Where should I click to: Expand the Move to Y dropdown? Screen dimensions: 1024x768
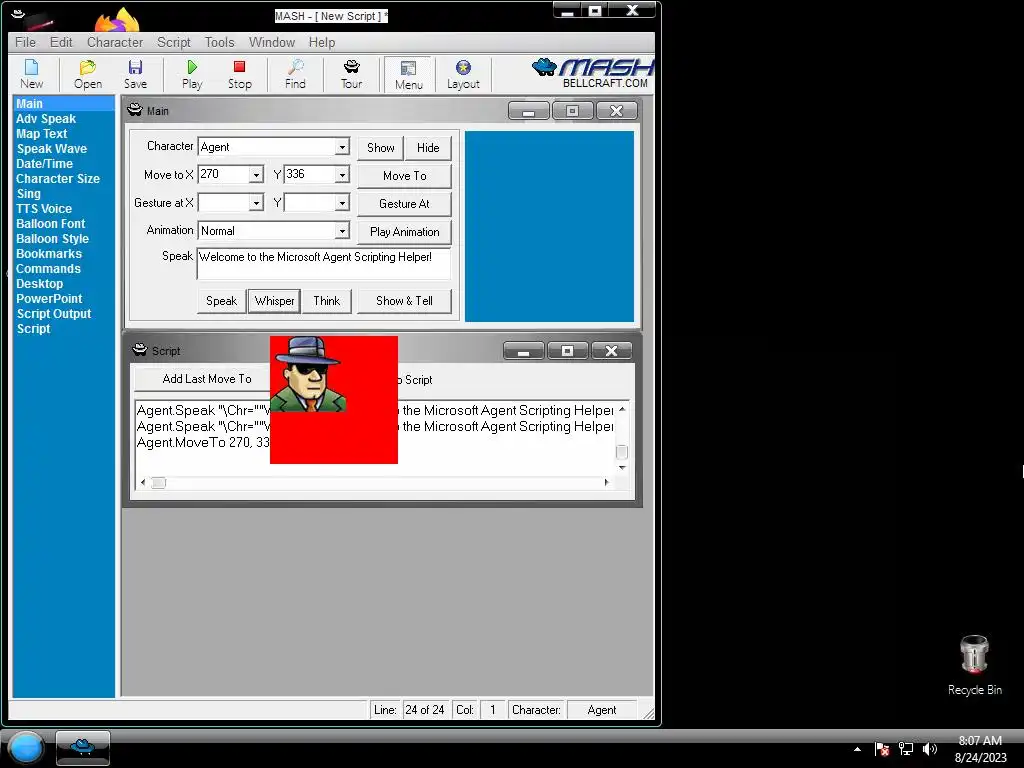tap(342, 175)
